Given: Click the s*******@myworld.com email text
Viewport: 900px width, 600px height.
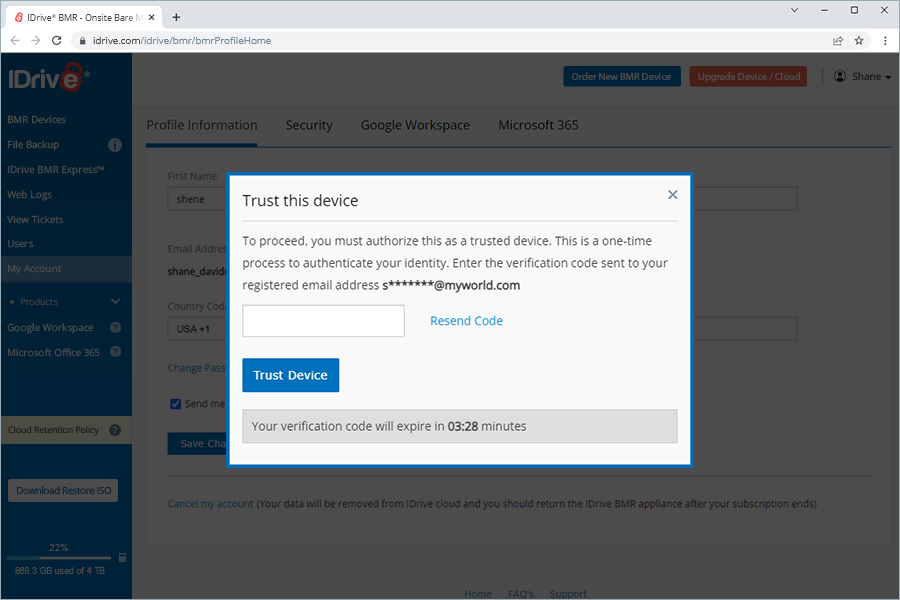Looking at the screenshot, I should coord(451,285).
